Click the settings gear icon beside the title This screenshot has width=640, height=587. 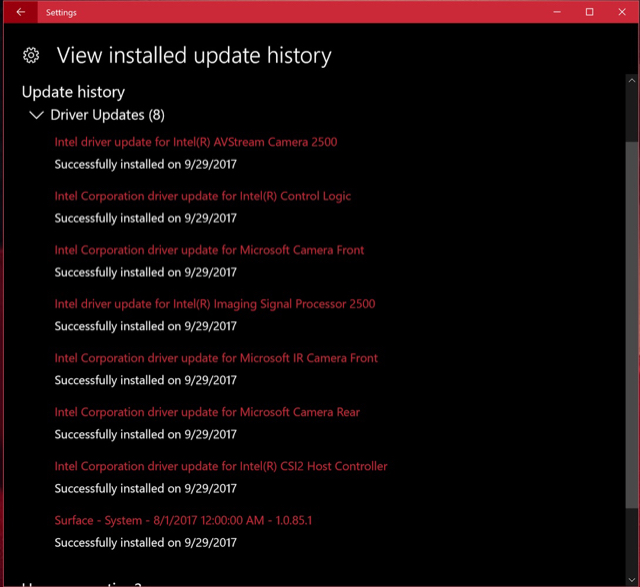tap(31, 55)
